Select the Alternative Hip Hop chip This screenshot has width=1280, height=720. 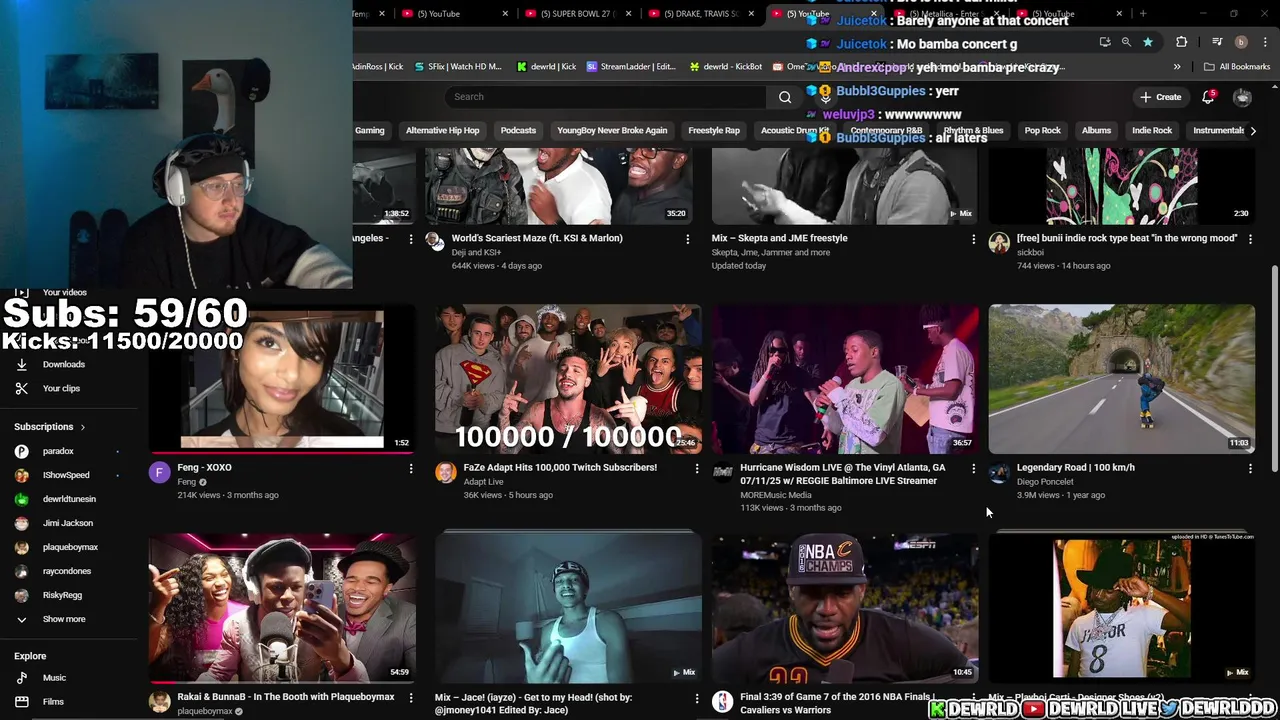tap(442, 130)
